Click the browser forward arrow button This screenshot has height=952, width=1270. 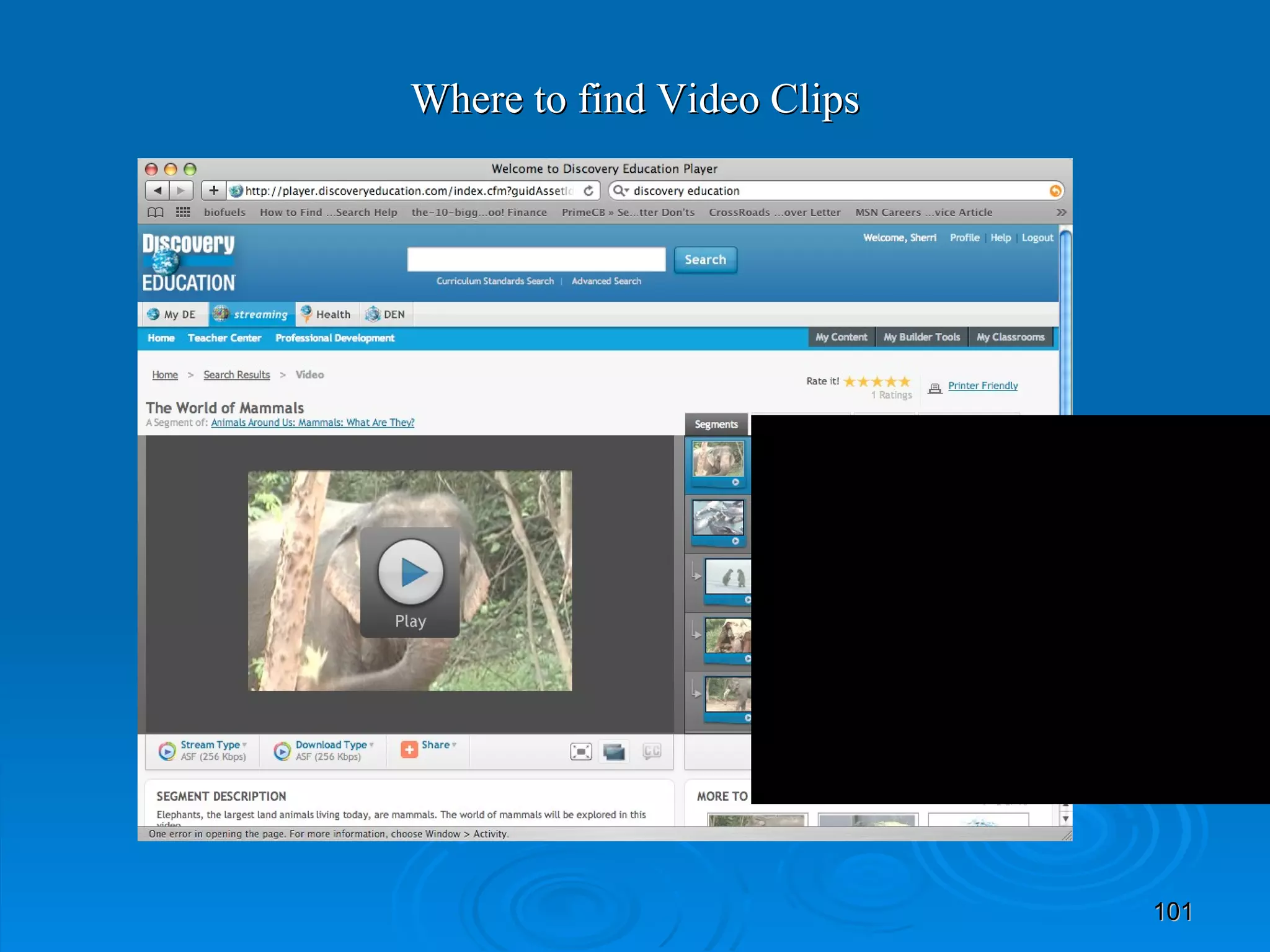(x=181, y=190)
